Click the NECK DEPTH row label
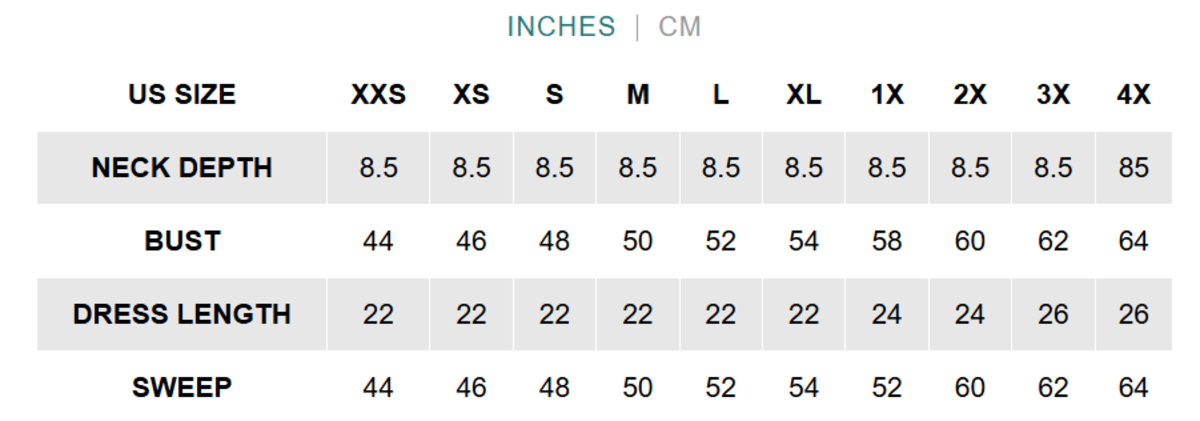This screenshot has height=421, width=1200. click(x=182, y=168)
